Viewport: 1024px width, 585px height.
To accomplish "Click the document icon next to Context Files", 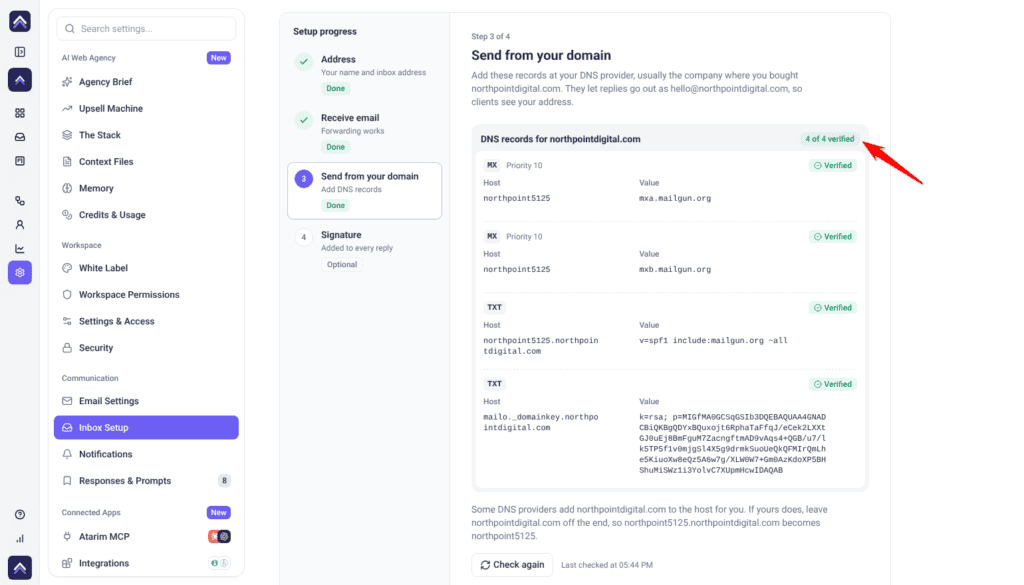I will pyautogui.click(x=67, y=161).
